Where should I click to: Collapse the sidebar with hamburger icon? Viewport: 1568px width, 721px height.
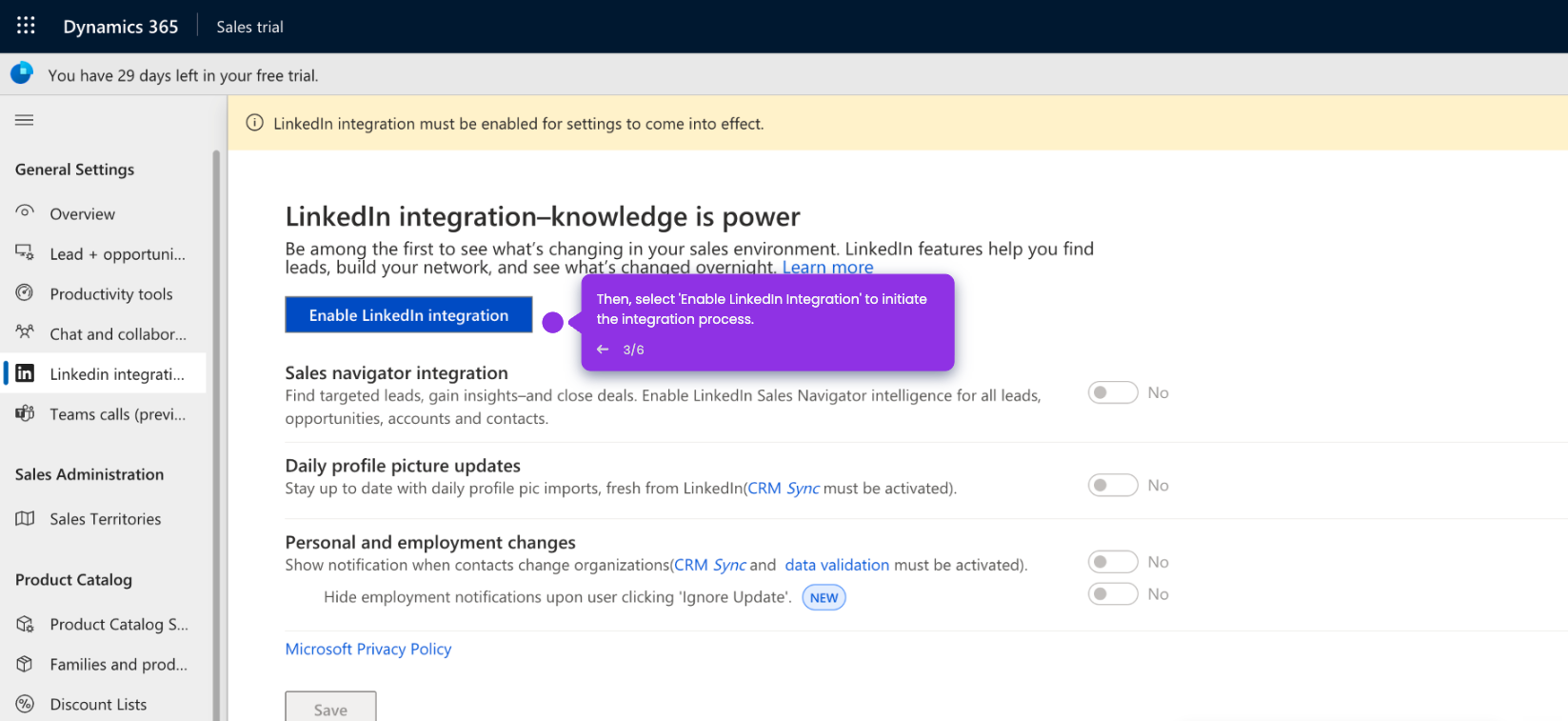tap(25, 120)
